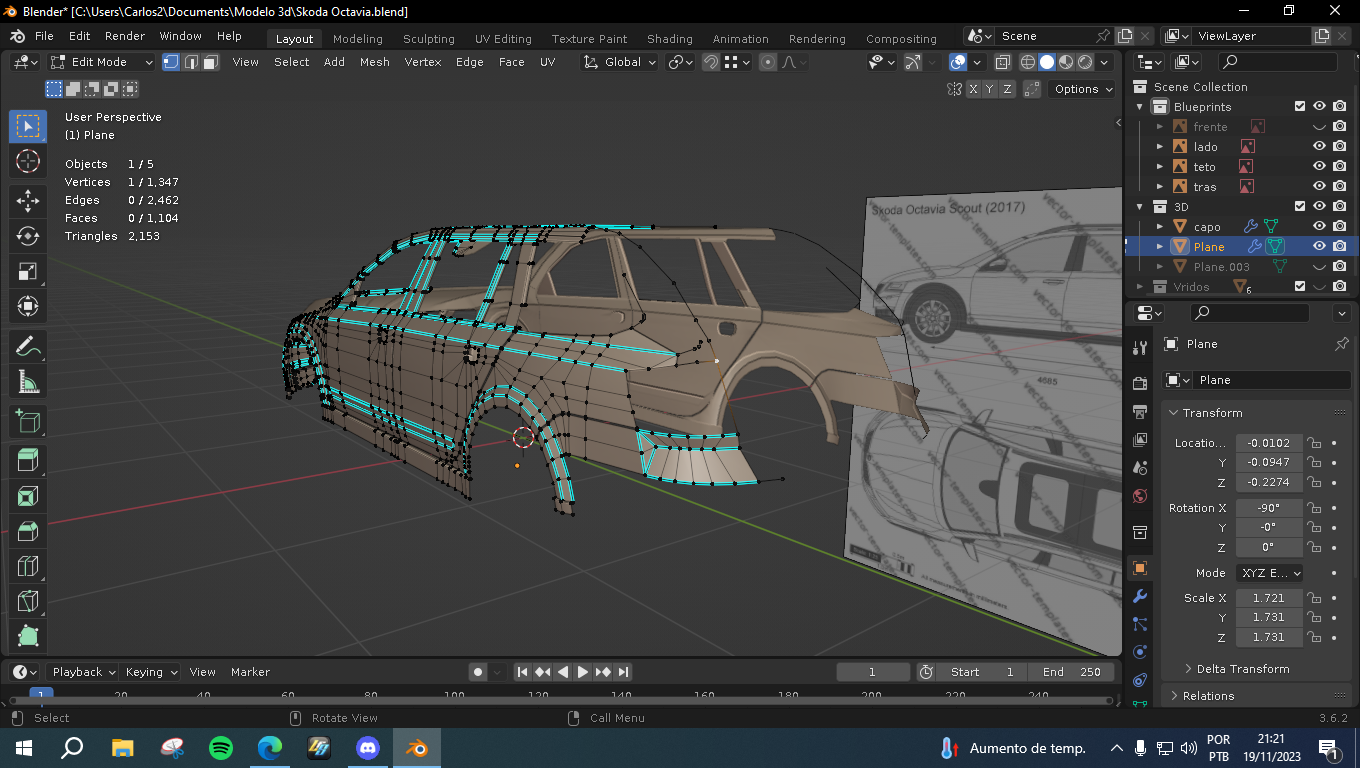The width and height of the screenshot is (1360, 768).
Task: Toggle visibility of lado blueprint
Action: click(1319, 147)
